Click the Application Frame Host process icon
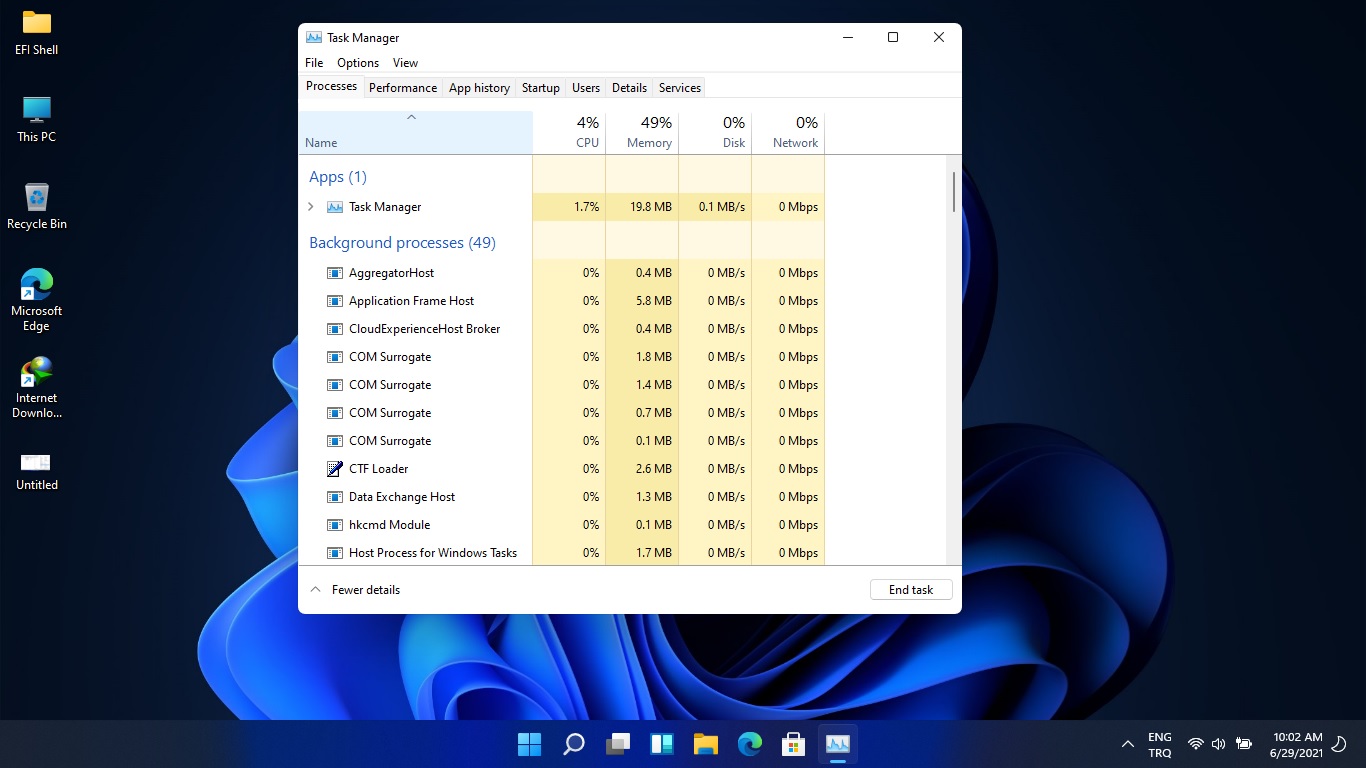Viewport: 1366px width, 768px height. [x=335, y=301]
